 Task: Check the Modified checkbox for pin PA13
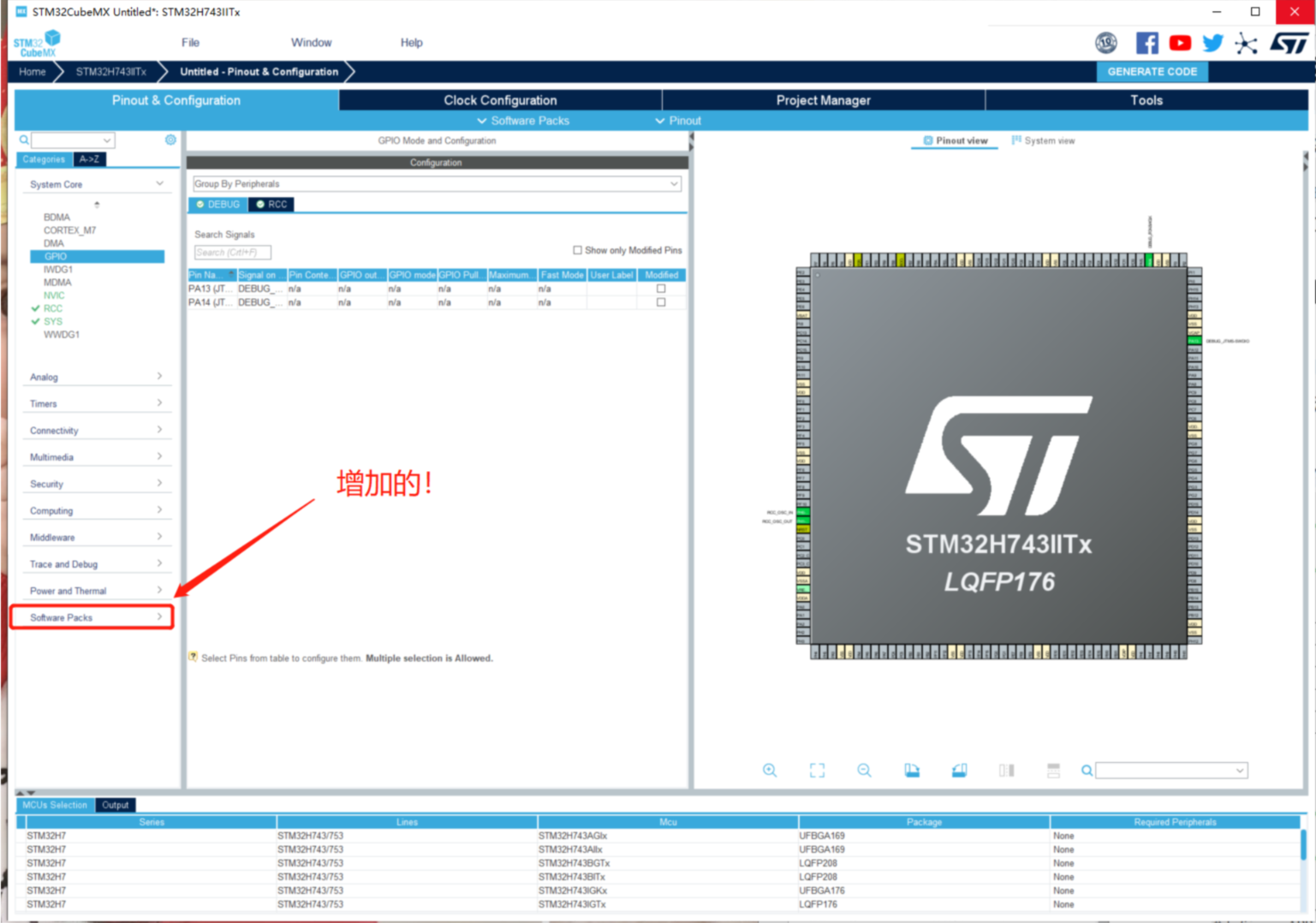pos(659,289)
